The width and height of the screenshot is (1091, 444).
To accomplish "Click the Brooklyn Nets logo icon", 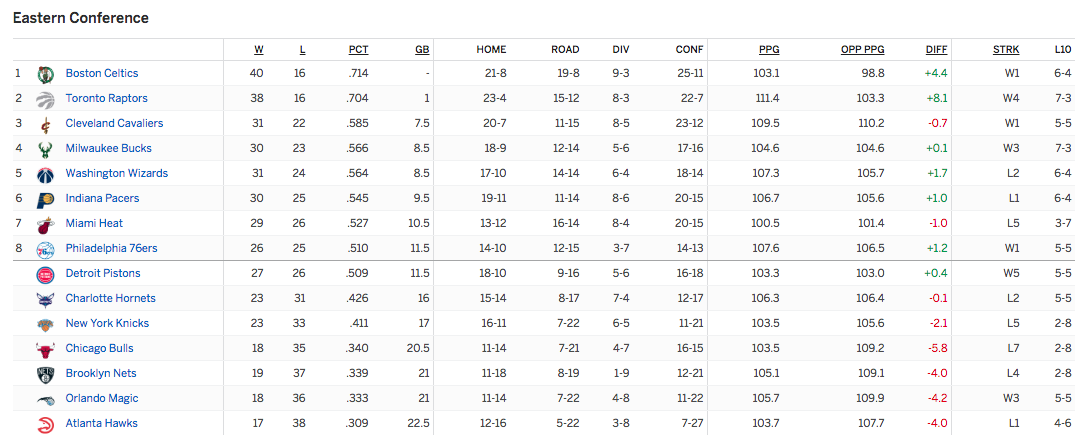I will click(x=45, y=374).
